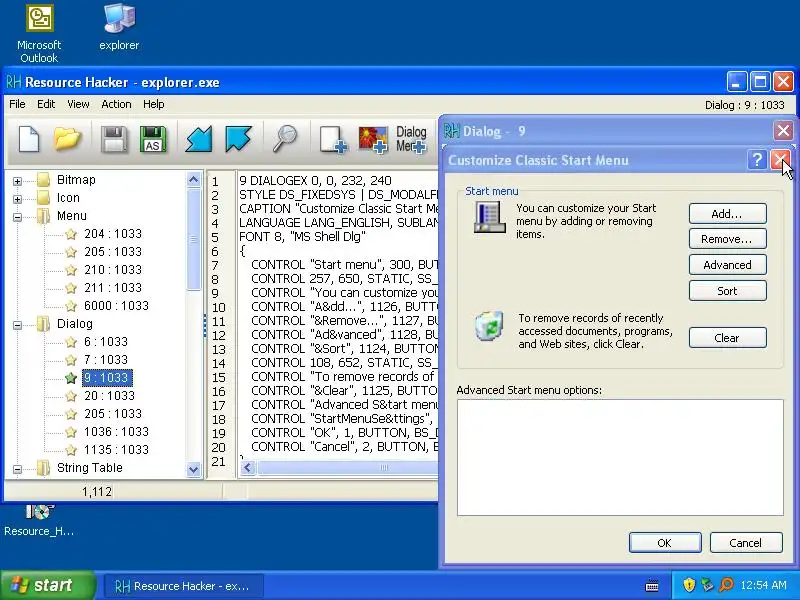Screen dimensions: 800x600
Task: Open the Microsoft Outlook desktop icon
Action: [39, 34]
